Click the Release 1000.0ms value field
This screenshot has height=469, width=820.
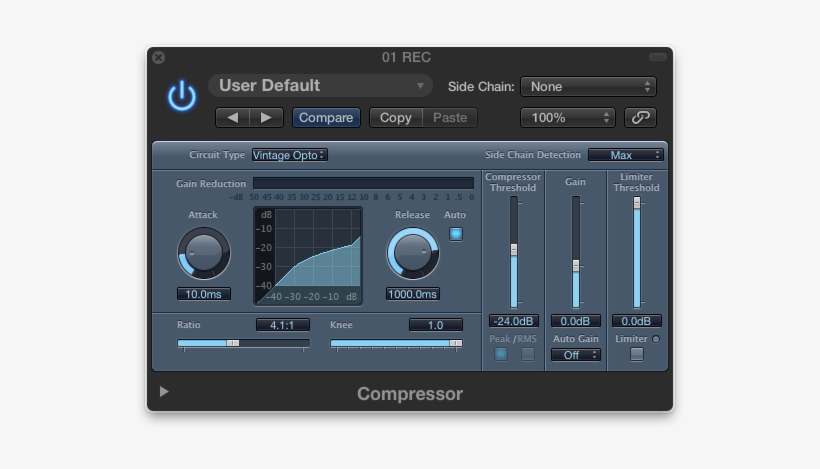coord(413,294)
